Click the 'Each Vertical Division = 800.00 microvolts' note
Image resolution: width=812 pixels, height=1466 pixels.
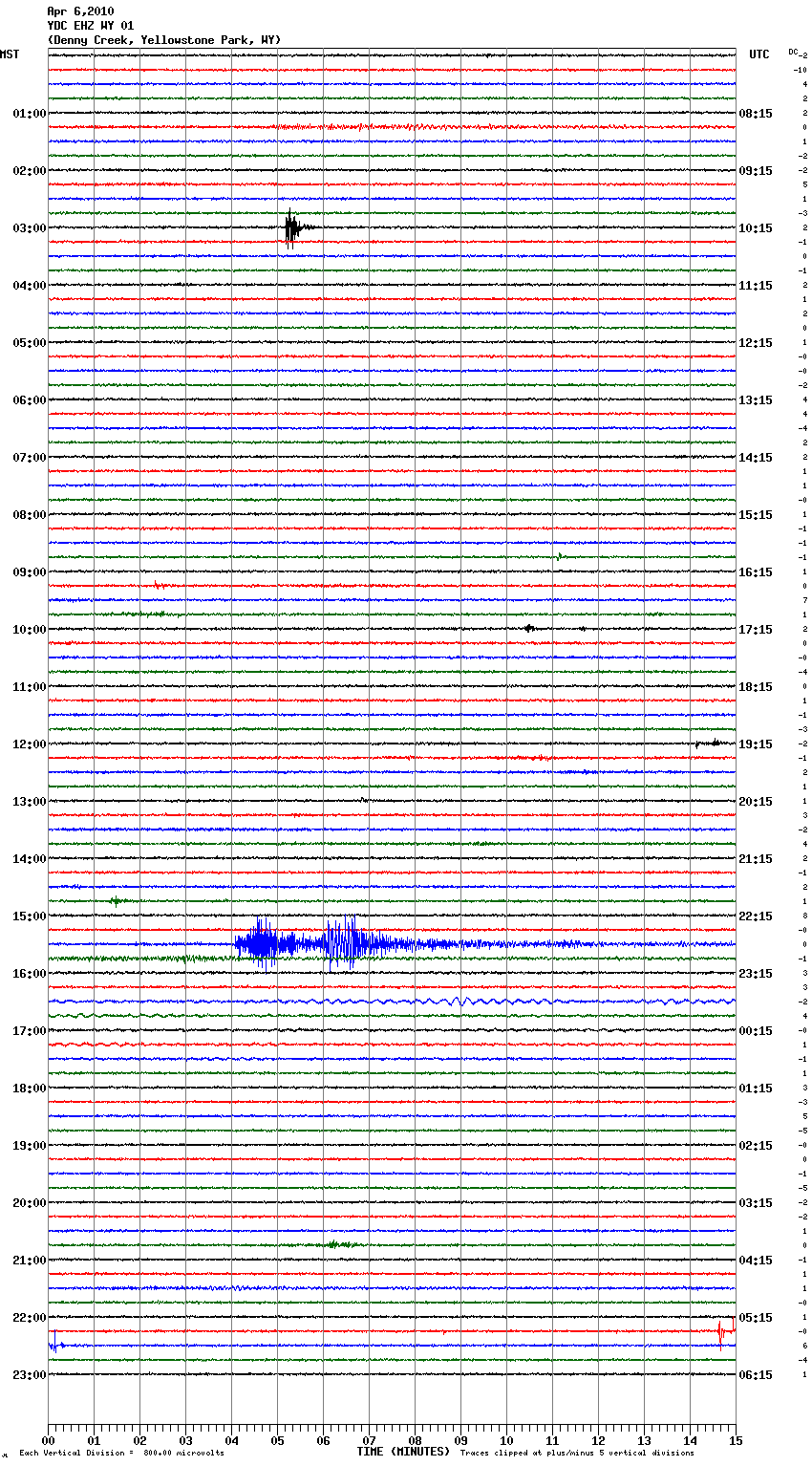(121, 1454)
